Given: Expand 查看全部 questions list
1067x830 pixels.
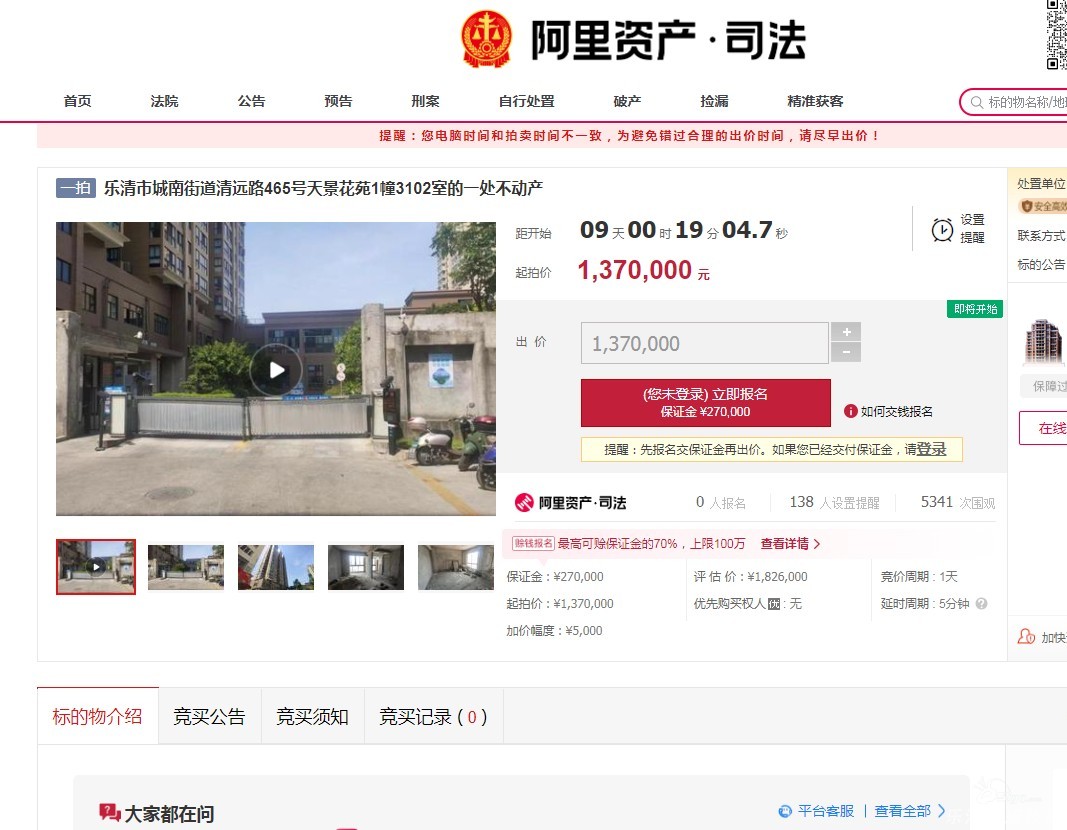Looking at the screenshot, I should coord(909,811).
